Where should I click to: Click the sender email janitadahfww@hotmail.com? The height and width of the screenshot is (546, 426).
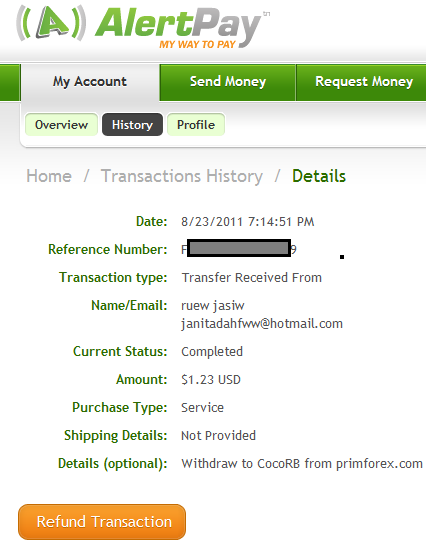coord(262,324)
